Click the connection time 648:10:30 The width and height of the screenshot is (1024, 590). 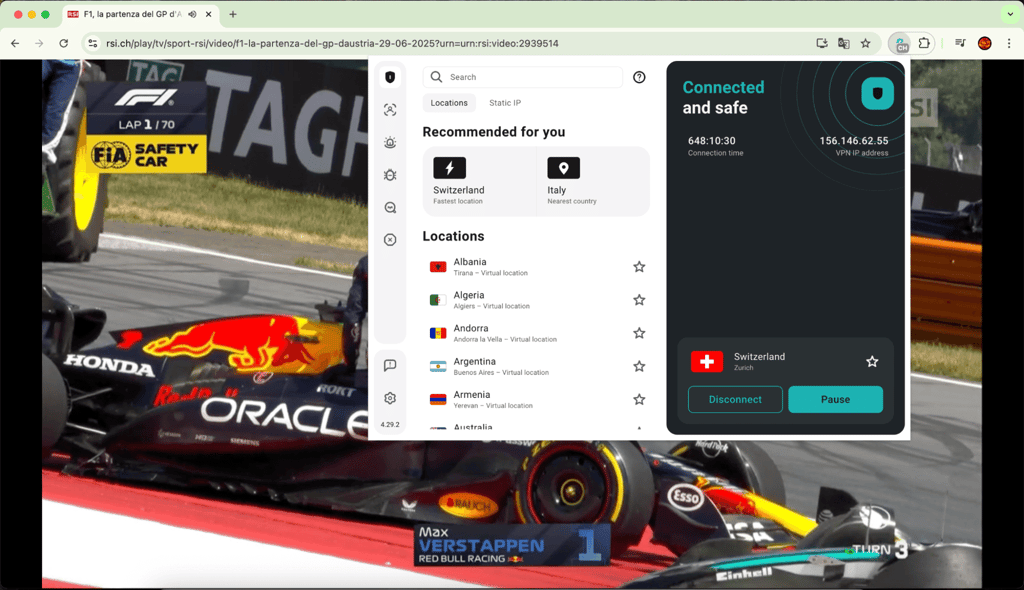(711, 140)
